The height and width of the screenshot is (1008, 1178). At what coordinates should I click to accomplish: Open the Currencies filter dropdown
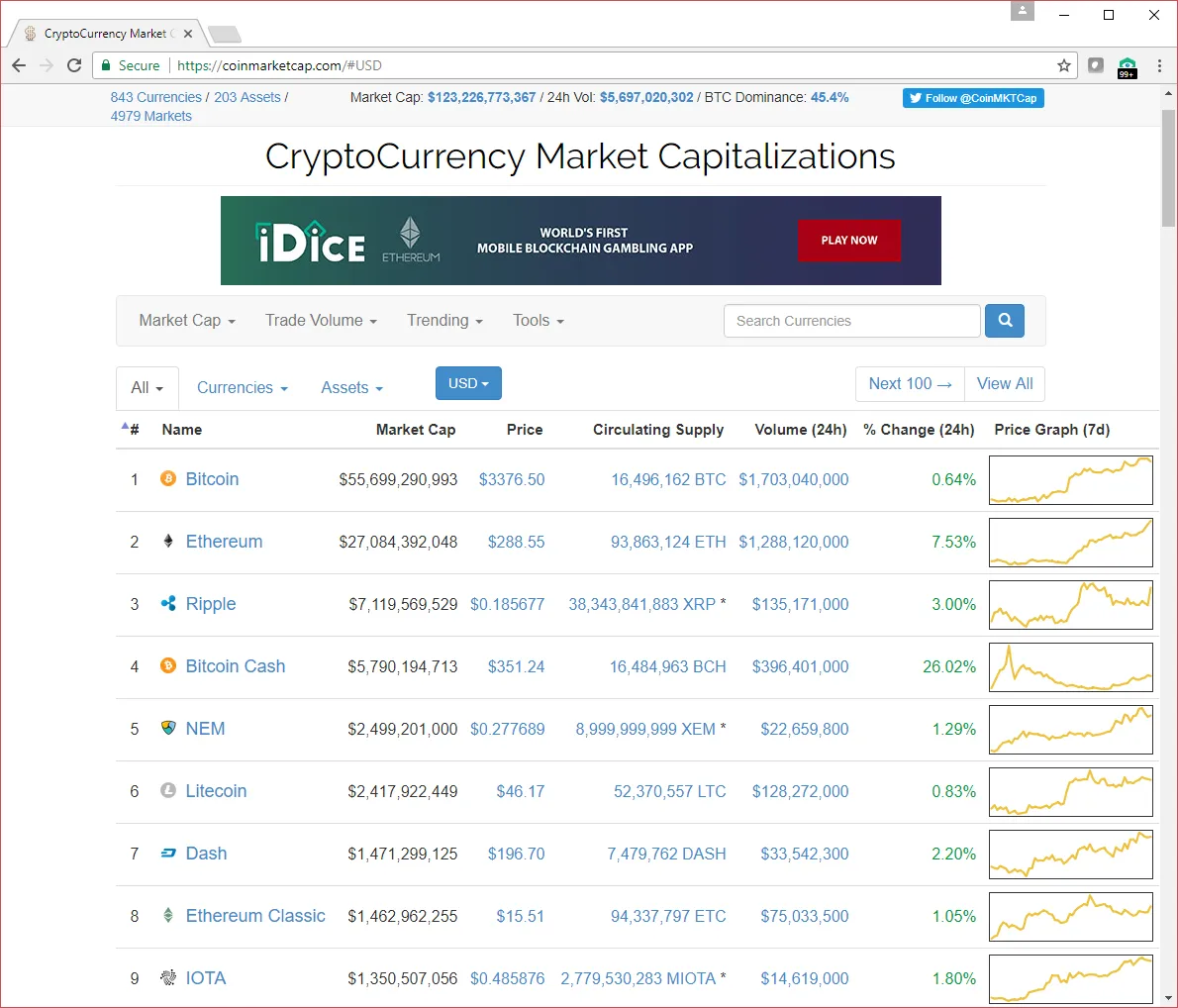pos(242,388)
